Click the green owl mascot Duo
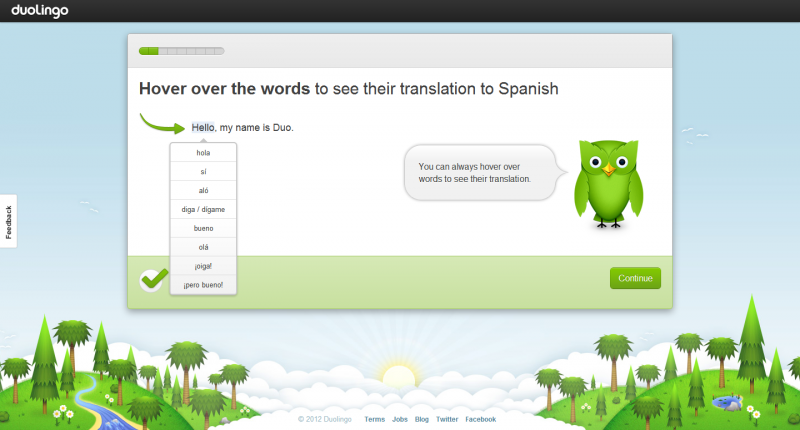Image resolution: width=800 pixels, height=430 pixels. [x=608, y=184]
